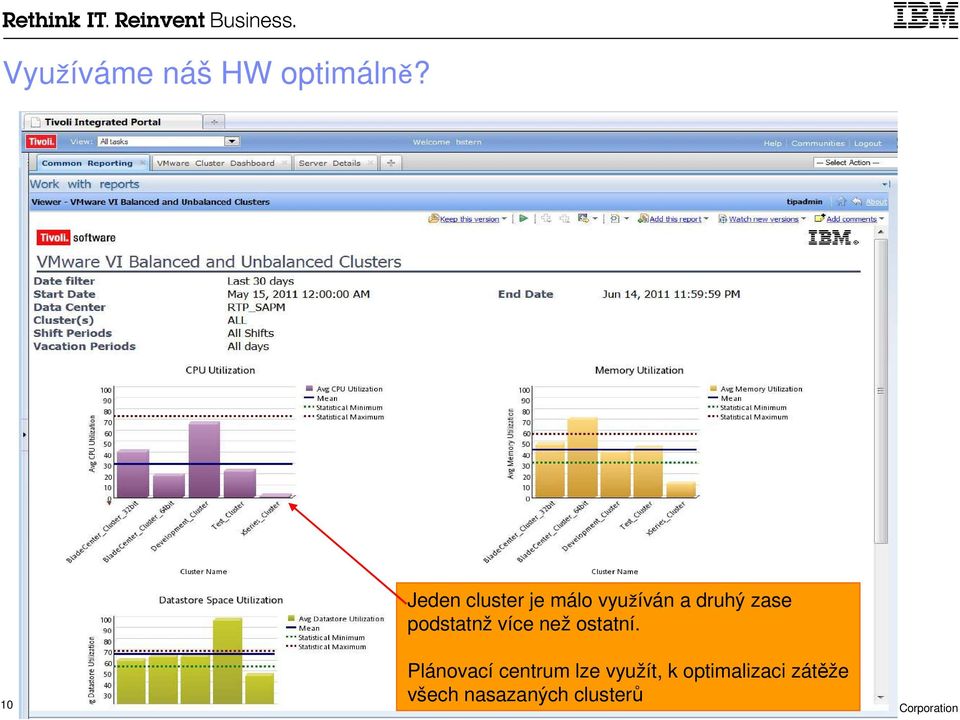Click the Return arrow icon beside About
Viewport: 960px width, 720px height.
coord(857,201)
